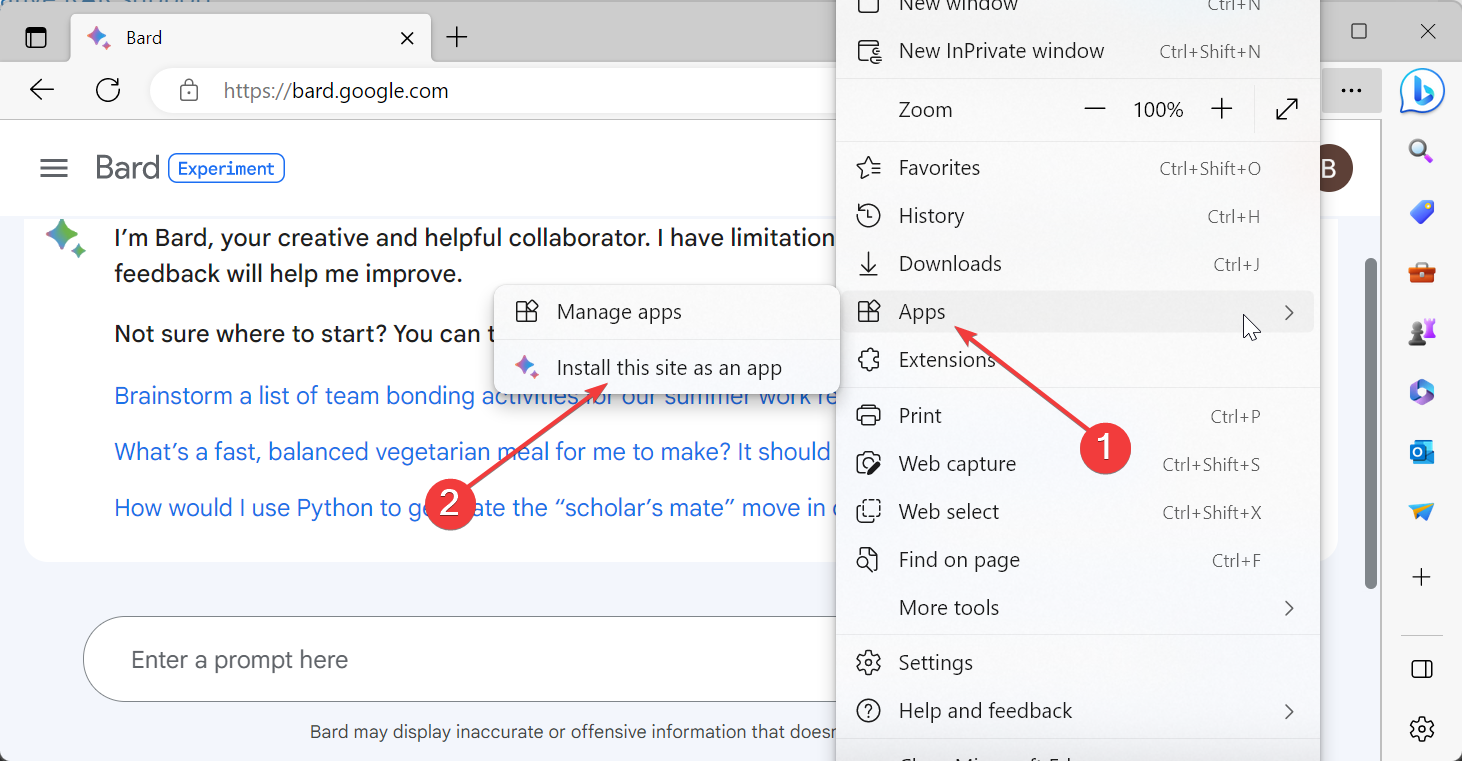Expand the Help and feedback submenu
The width and height of the screenshot is (1462, 761).
(x=1288, y=711)
